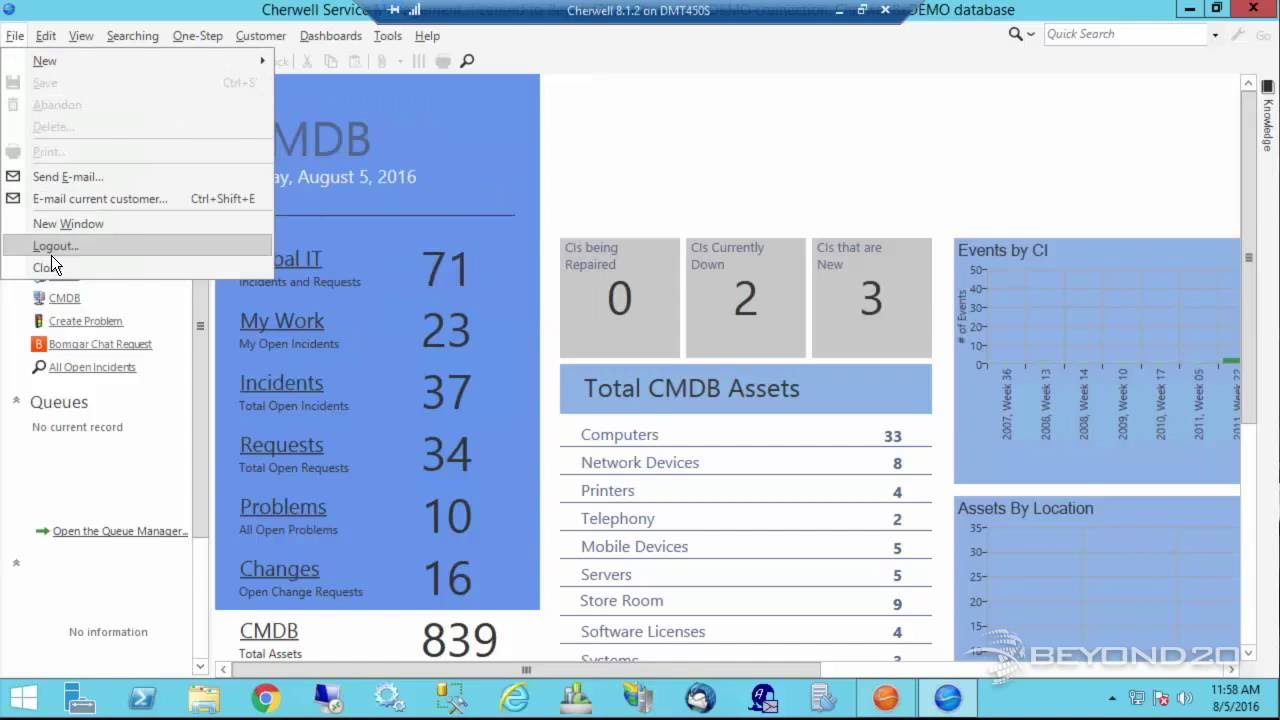Open the Edit menu

point(46,36)
